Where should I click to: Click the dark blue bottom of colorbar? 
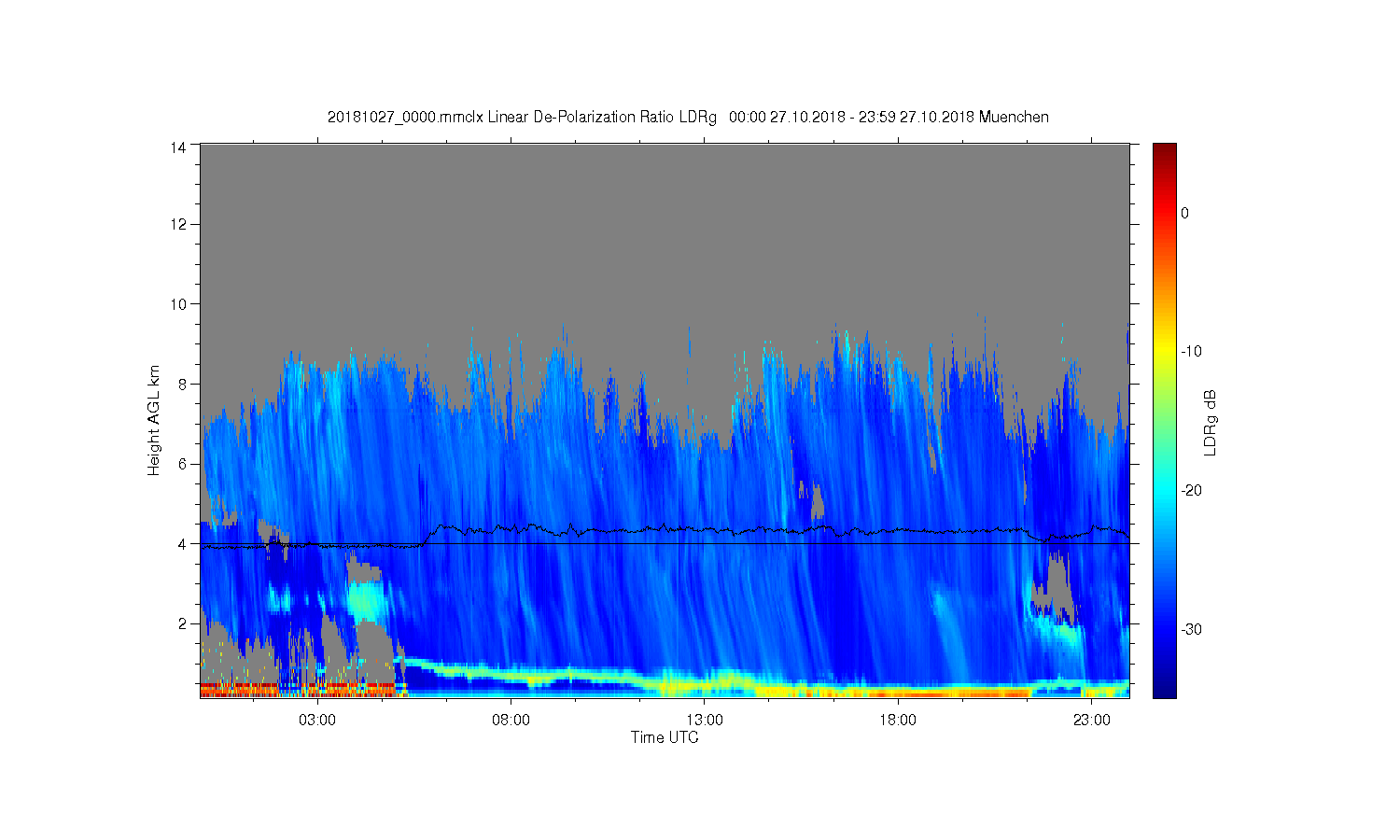tap(1164, 689)
